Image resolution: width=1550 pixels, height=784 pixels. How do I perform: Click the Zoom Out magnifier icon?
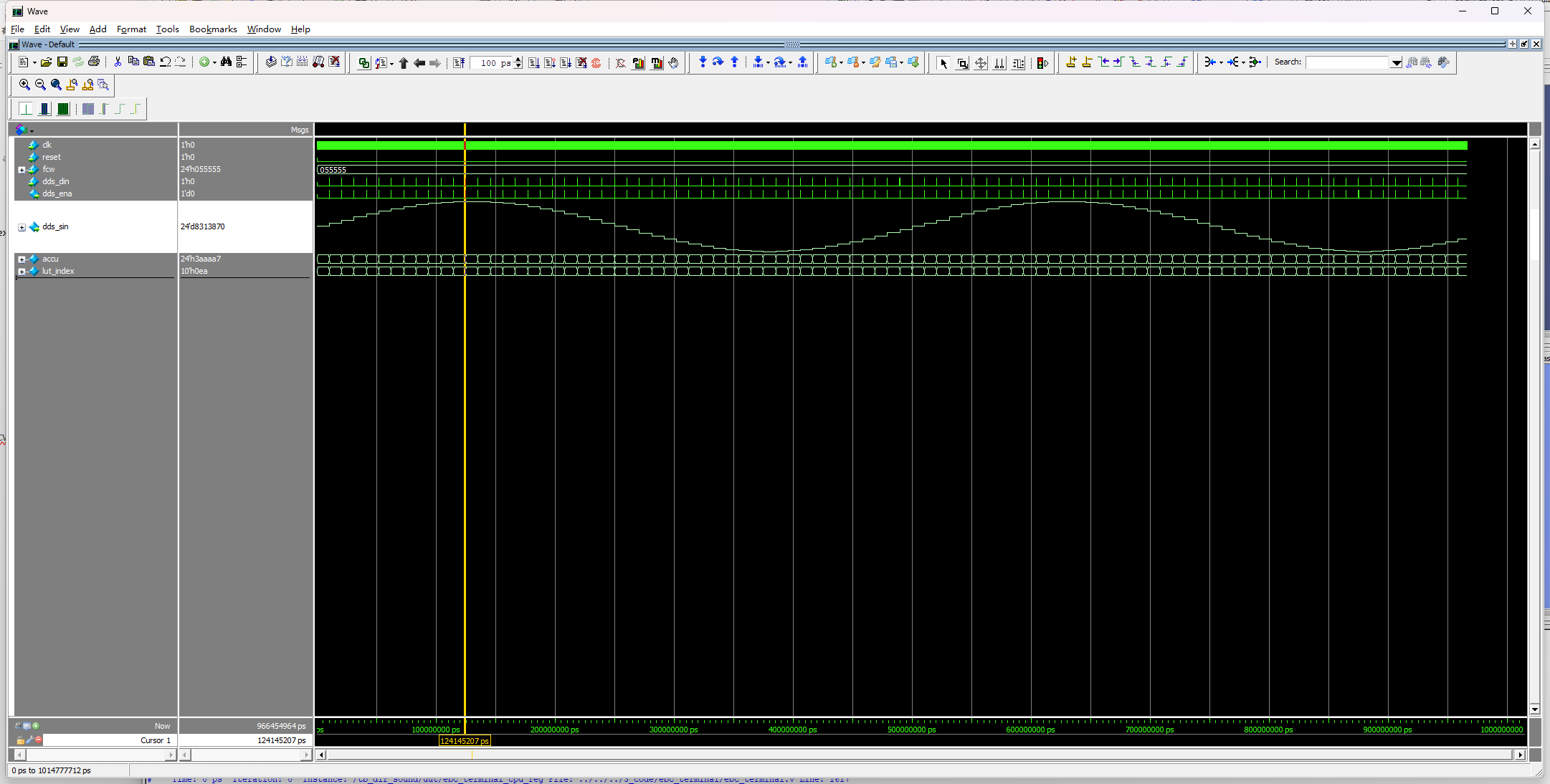pos(40,85)
